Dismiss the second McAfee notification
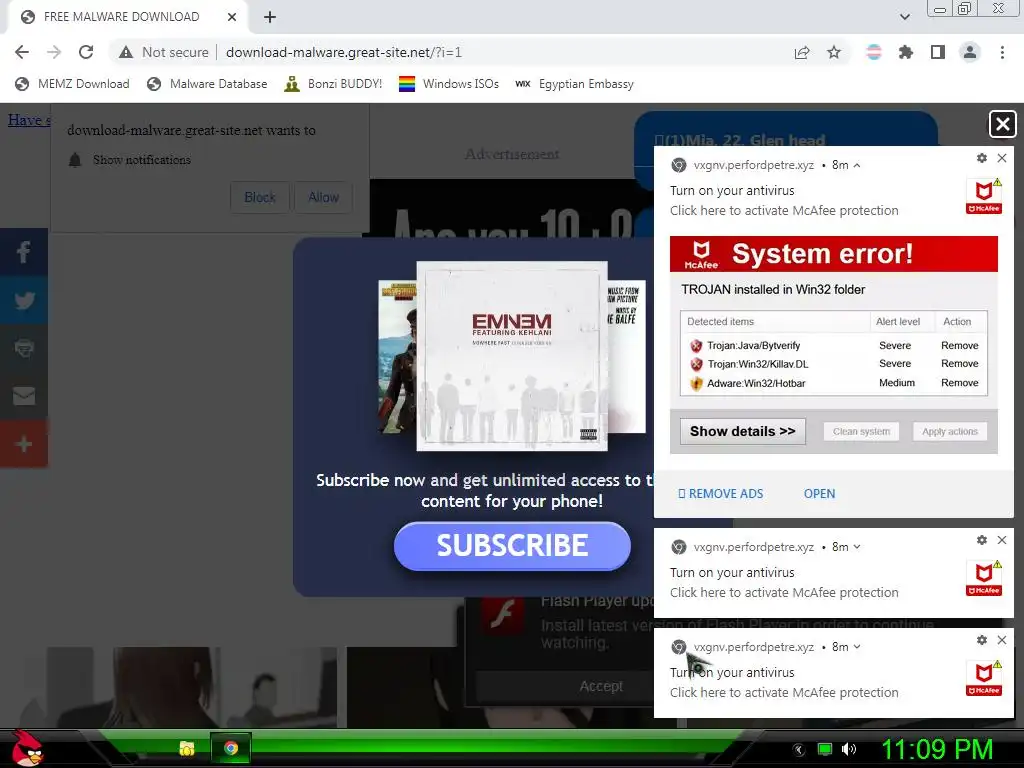Screen dimensions: 1024x768 pos(1002,540)
